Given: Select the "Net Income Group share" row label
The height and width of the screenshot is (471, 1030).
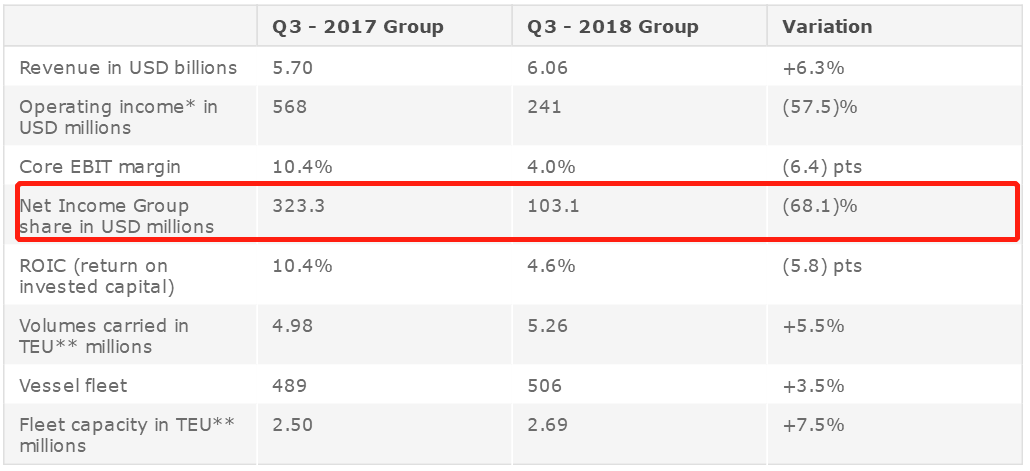Looking at the screenshot, I should (x=116, y=216).
